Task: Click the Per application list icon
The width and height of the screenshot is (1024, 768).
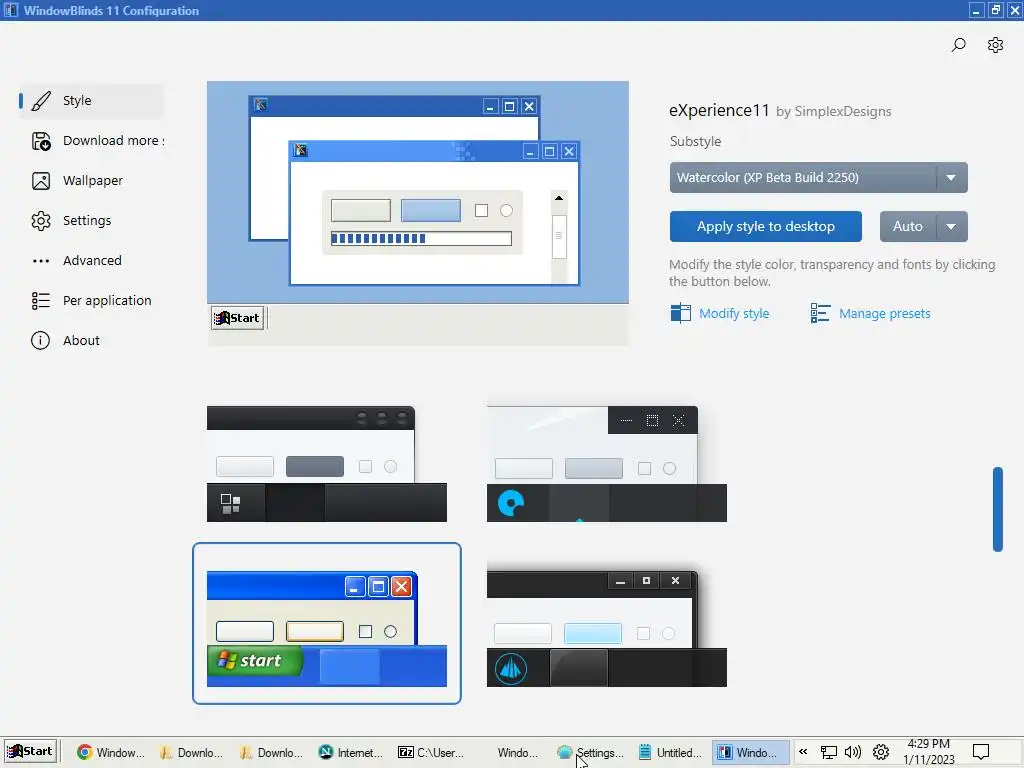Action: pos(40,300)
